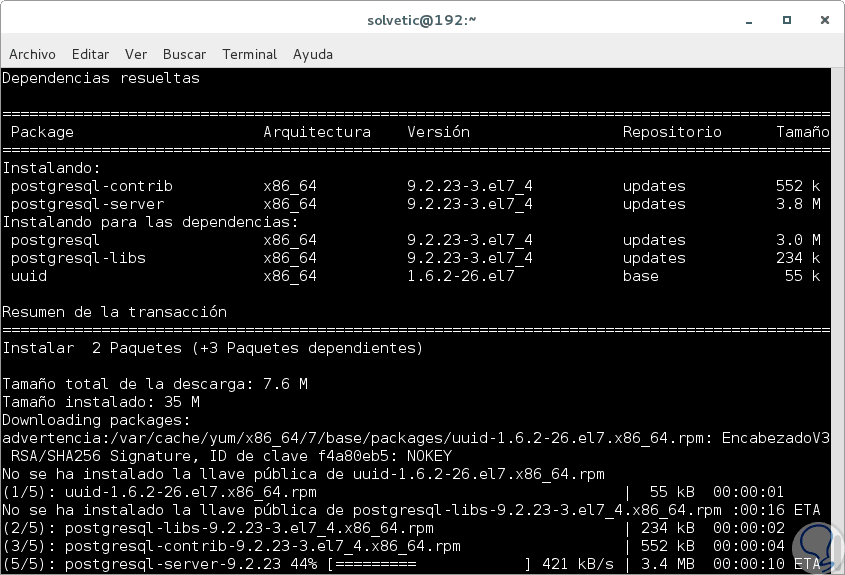Click 'Instalando para las dependencias:' line
The image size is (845, 575).
(150, 222)
